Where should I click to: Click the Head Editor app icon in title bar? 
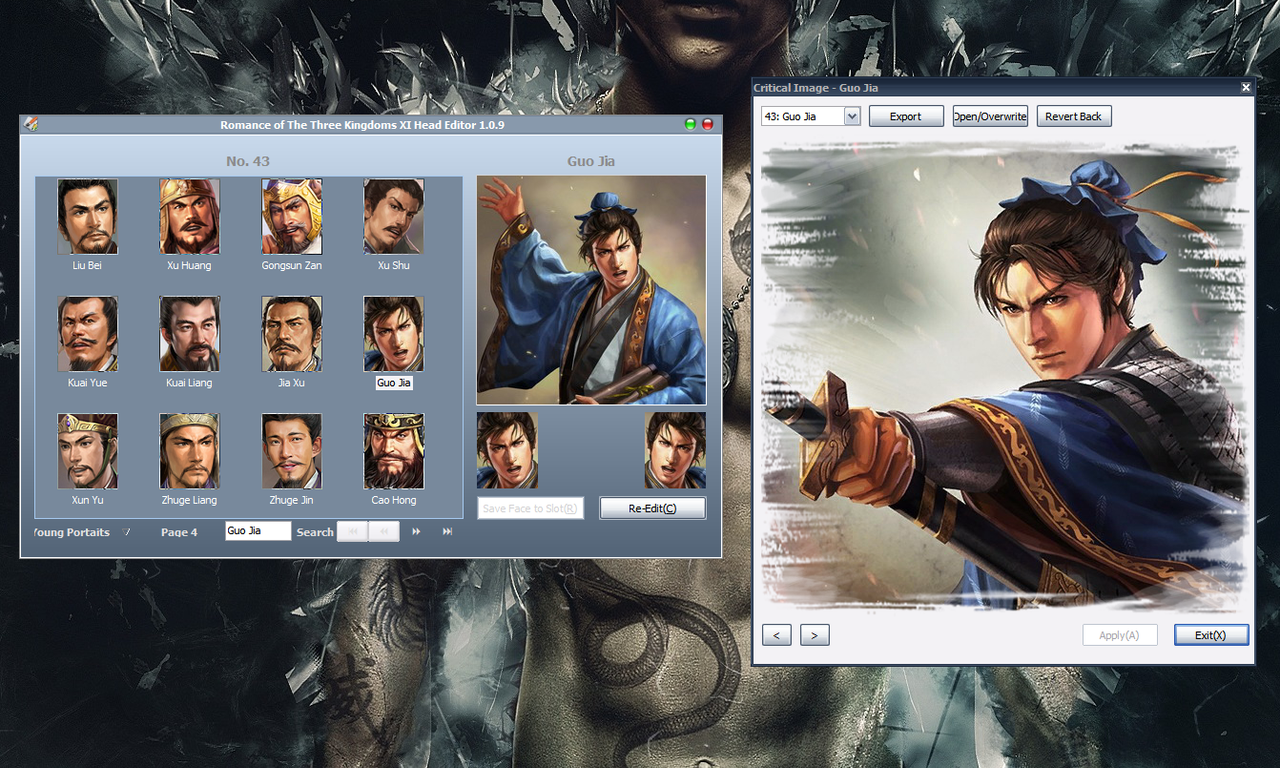coord(31,124)
